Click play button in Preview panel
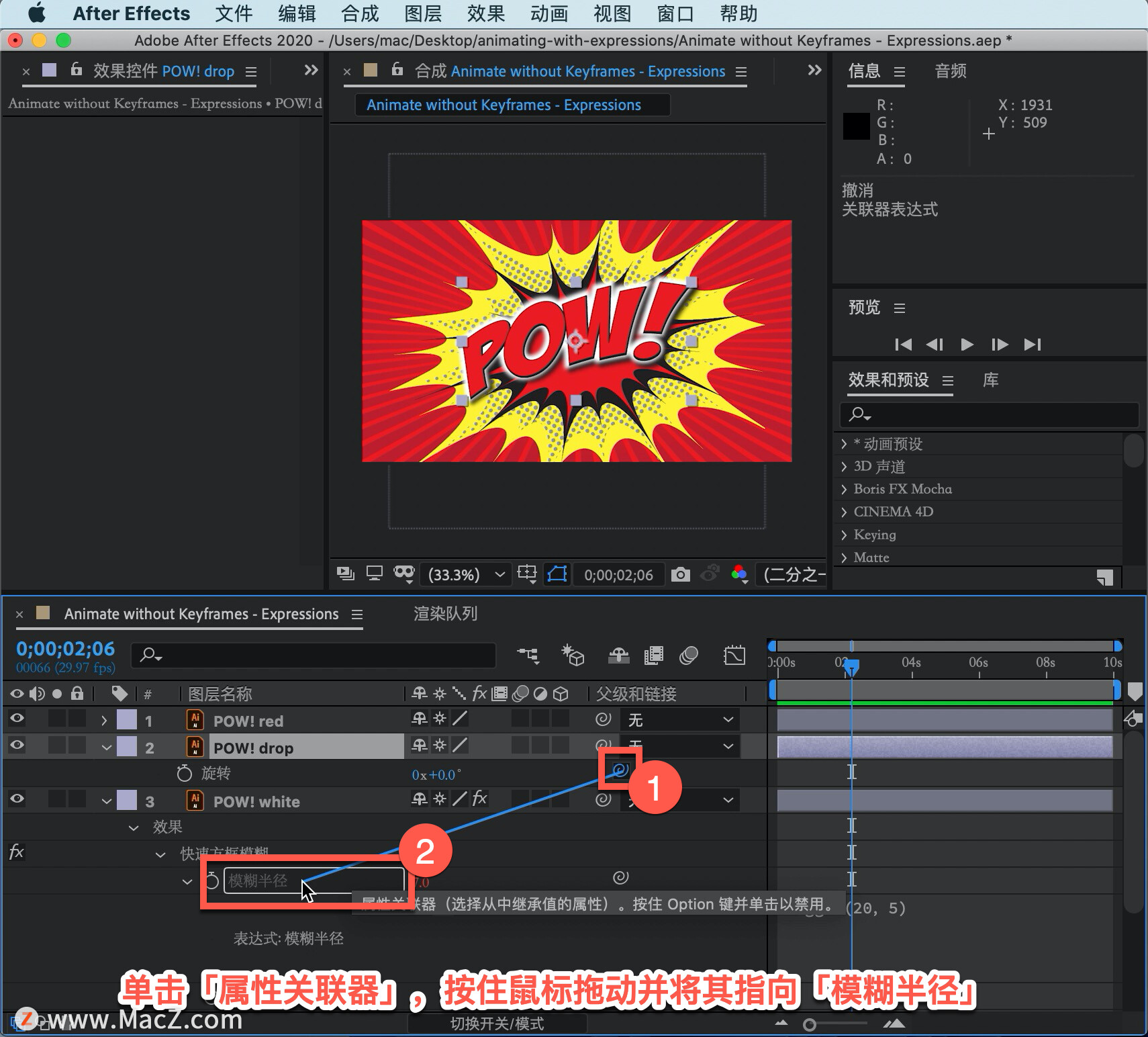 [x=967, y=345]
